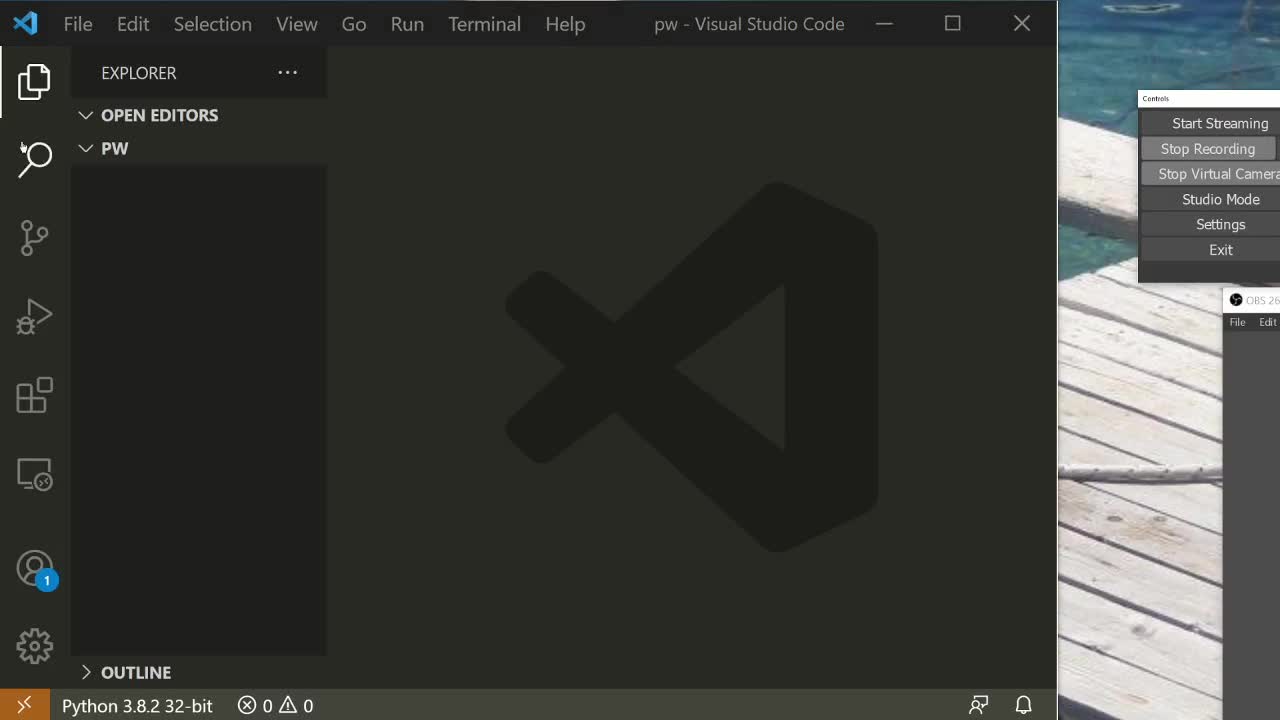Open Settings in OBS controls
This screenshot has width=1280, height=720.
pos(1210,224)
